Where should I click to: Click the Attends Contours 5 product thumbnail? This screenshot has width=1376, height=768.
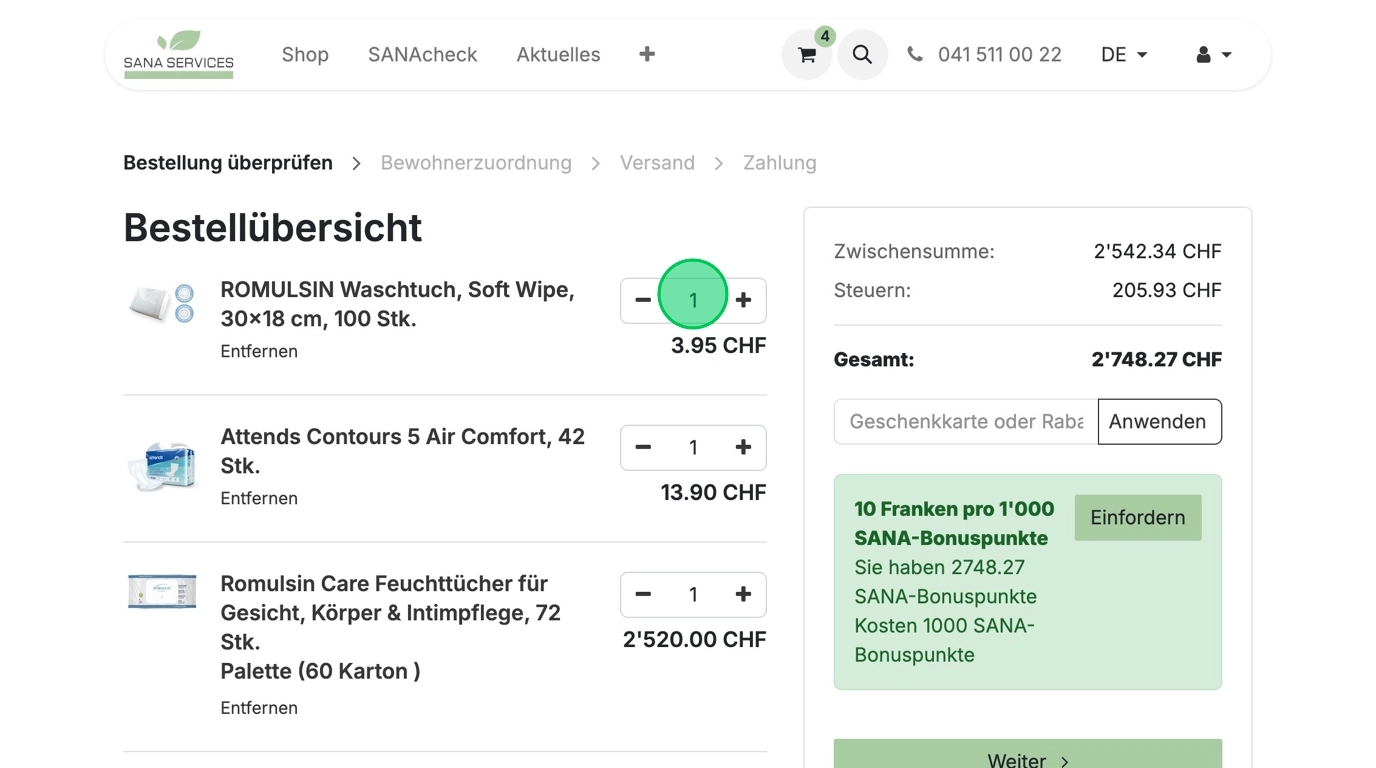click(161, 466)
